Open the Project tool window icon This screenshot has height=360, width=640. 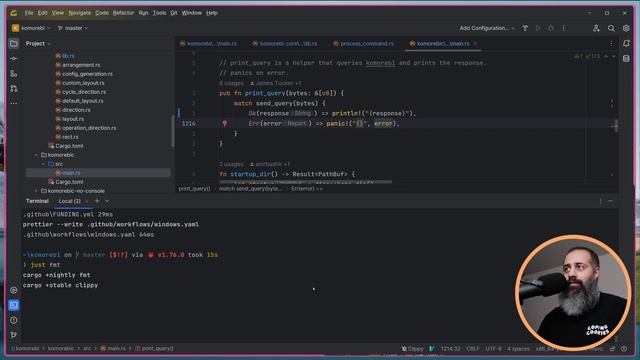pos(14,43)
